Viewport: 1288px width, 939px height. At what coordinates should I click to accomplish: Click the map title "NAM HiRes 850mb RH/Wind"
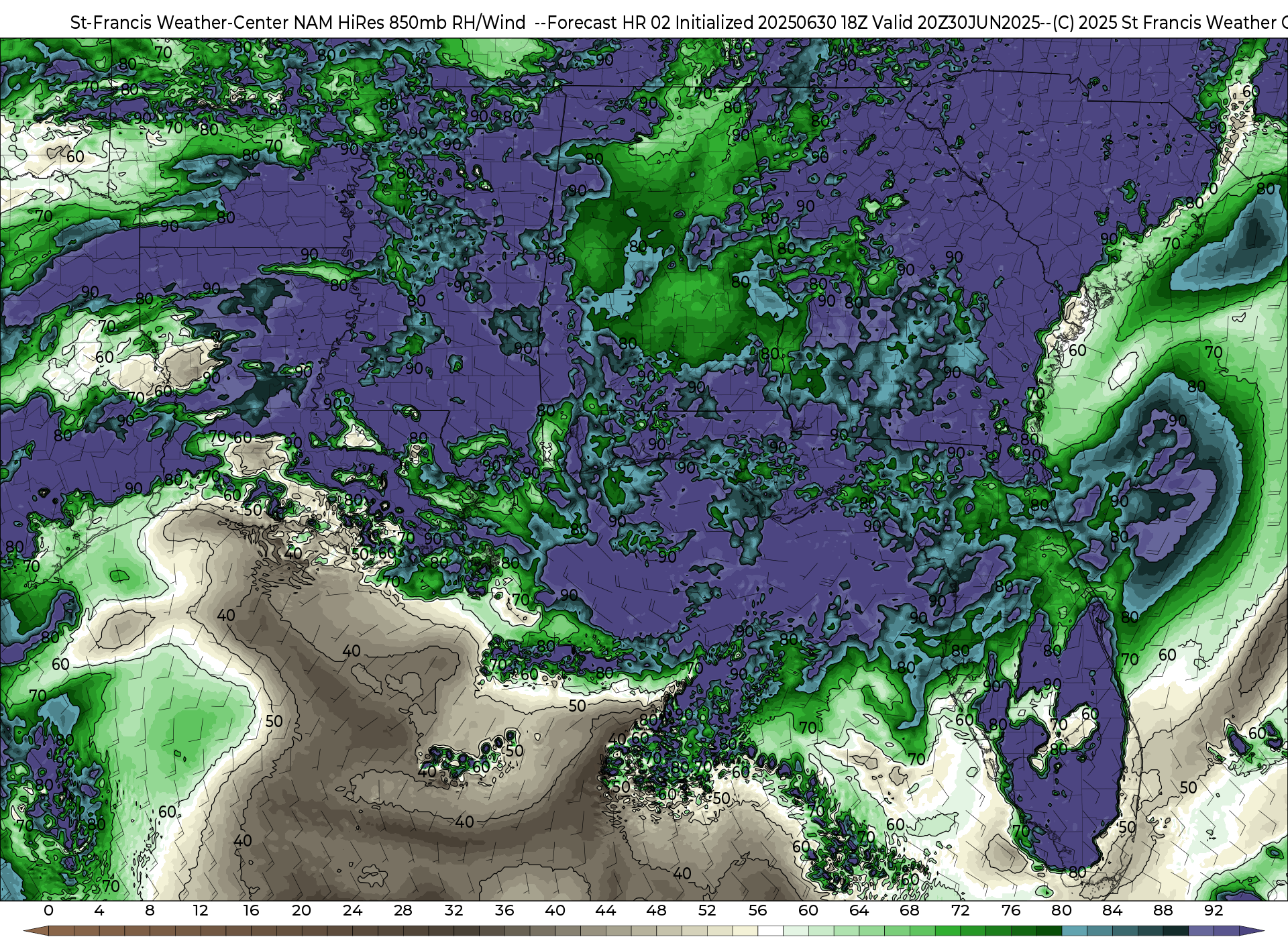[410, 23]
